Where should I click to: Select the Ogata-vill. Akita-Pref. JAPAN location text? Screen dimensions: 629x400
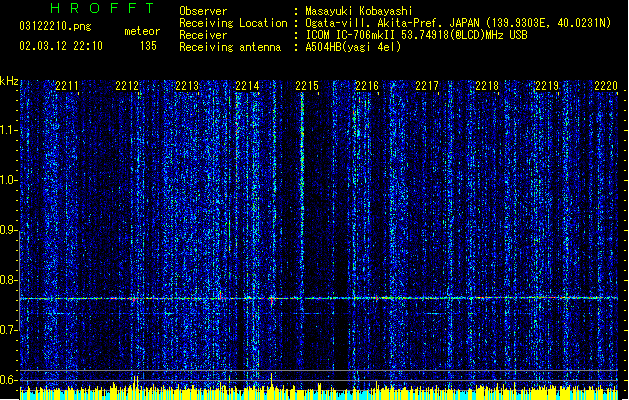point(458,23)
